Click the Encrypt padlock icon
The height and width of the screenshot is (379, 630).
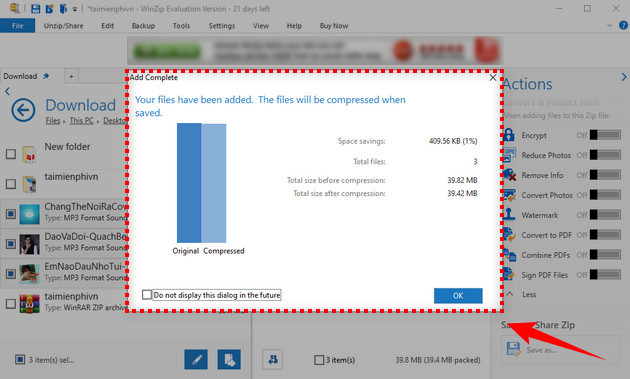tap(509, 135)
